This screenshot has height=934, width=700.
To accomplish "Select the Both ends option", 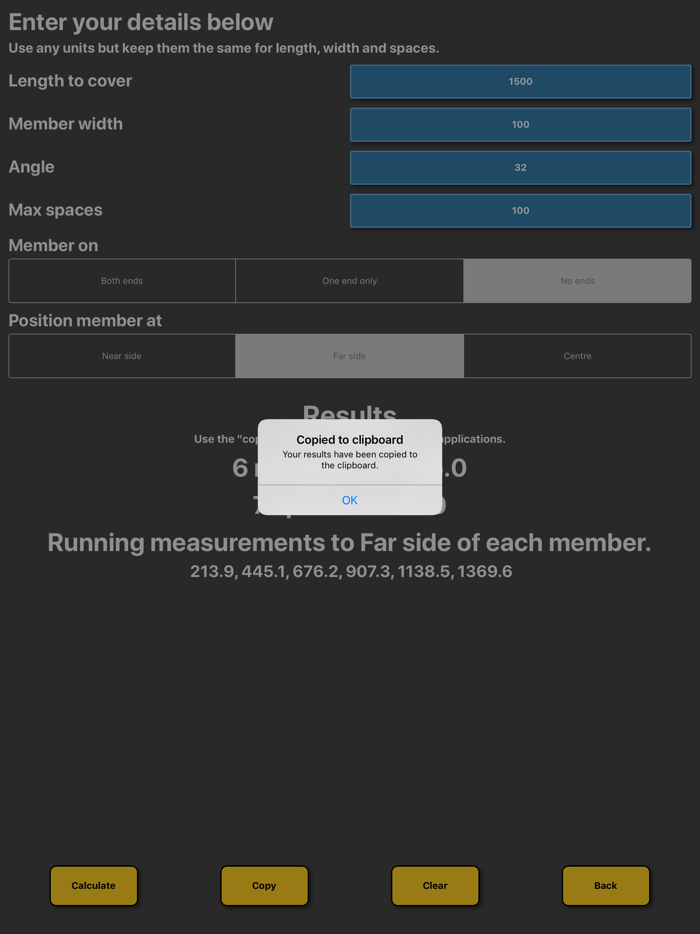I will tap(121, 281).
